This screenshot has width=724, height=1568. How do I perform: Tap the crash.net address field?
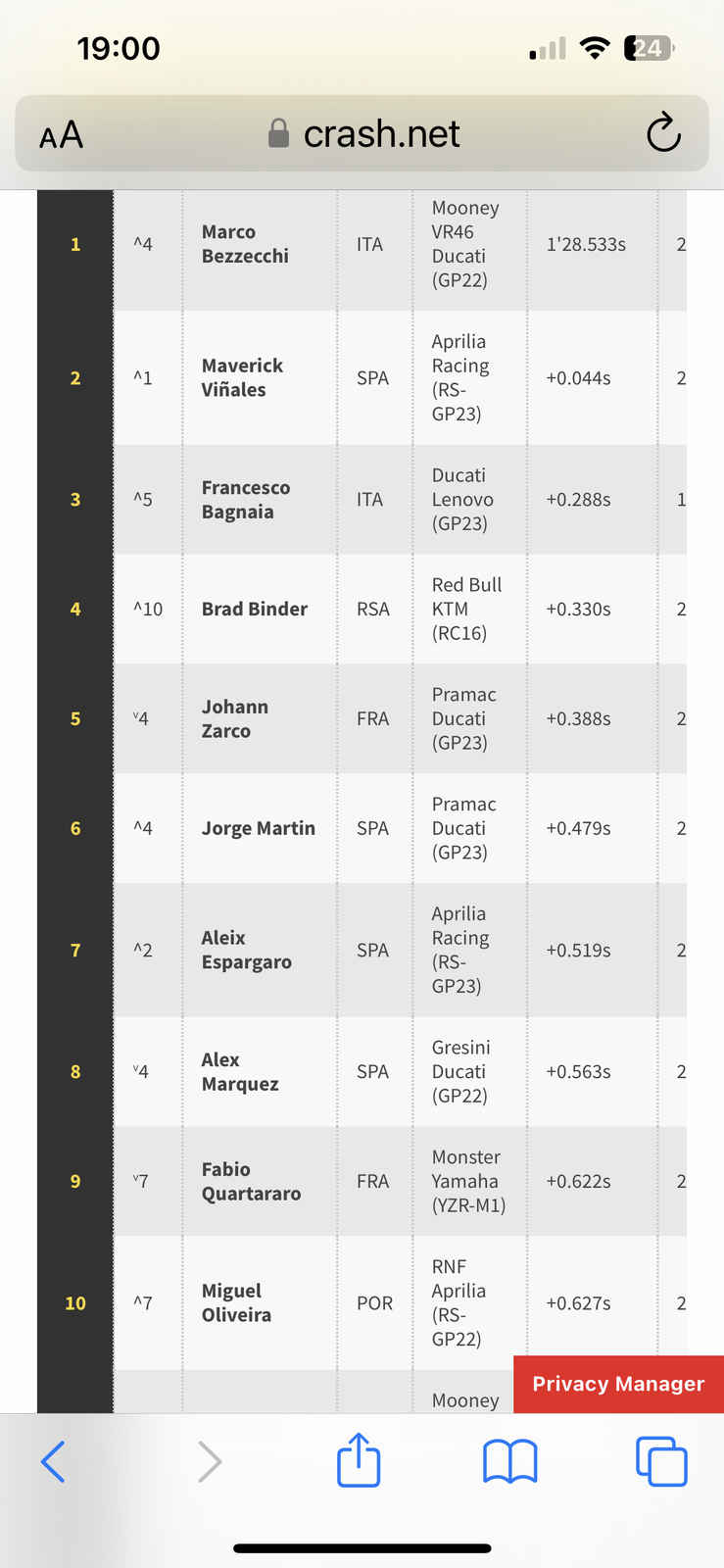coord(362,133)
